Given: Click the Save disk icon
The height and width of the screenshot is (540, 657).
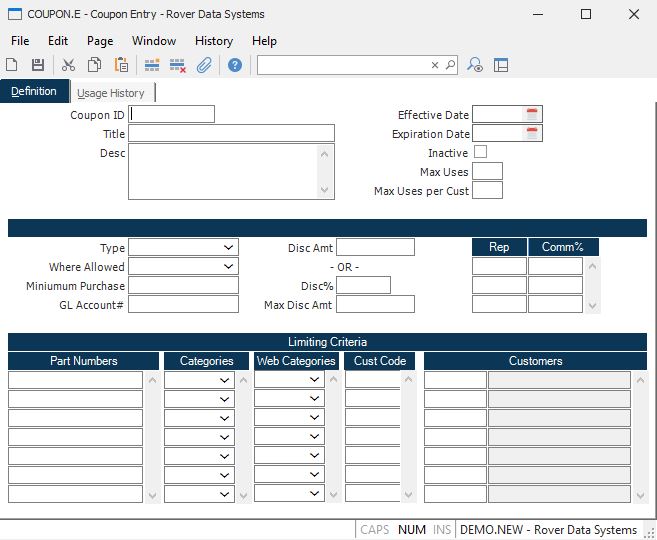Looking at the screenshot, I should pos(38,65).
